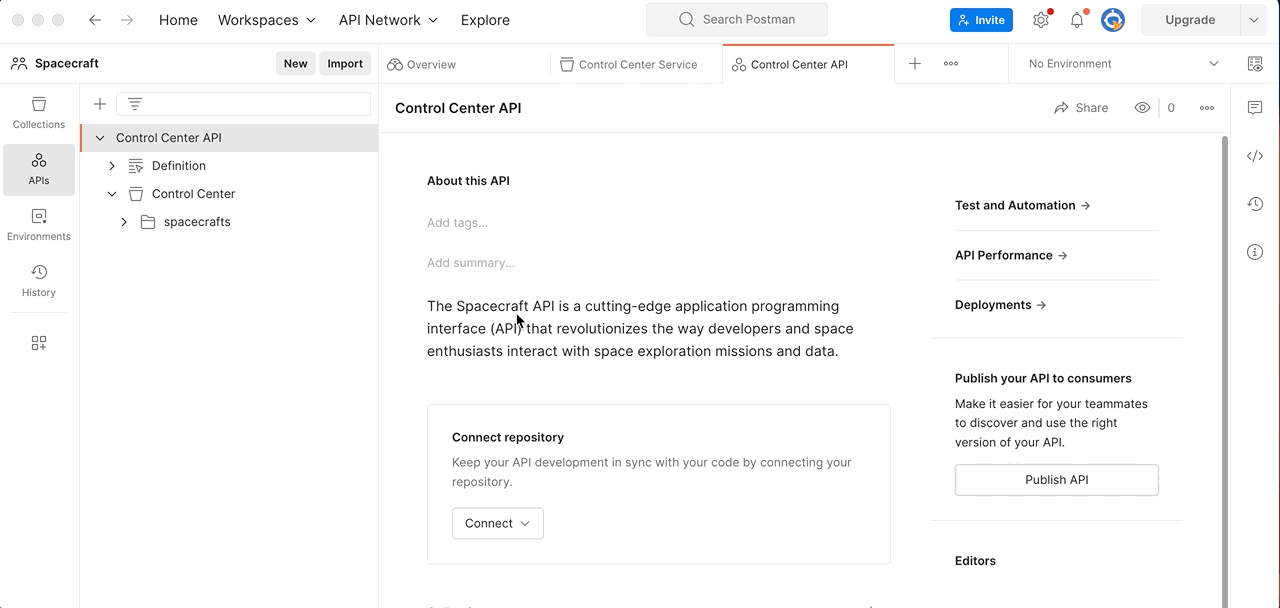Select the Collections icon in the left sidebar
The image size is (1280, 608).
[x=38, y=112]
